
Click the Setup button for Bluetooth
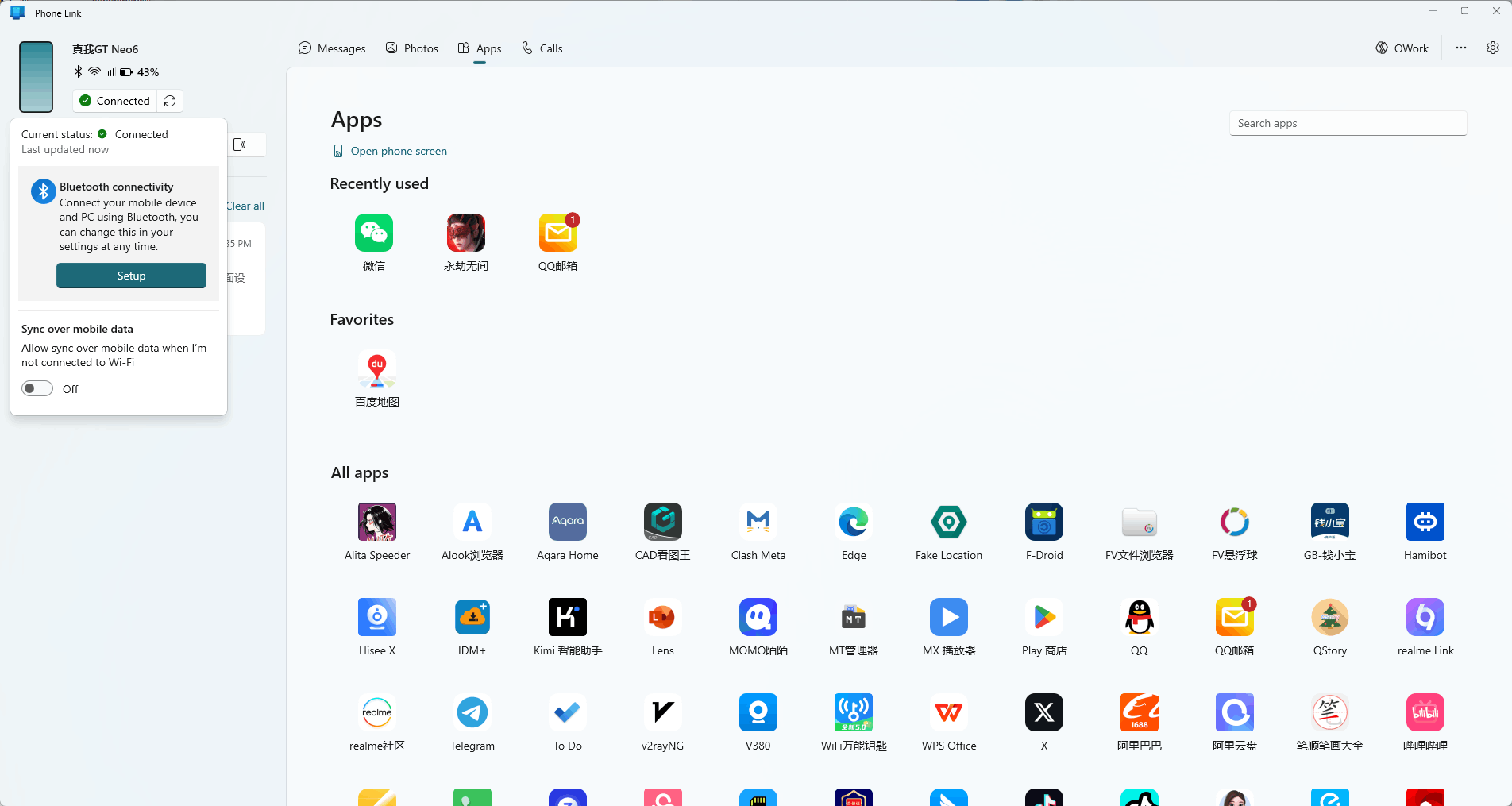pos(131,276)
